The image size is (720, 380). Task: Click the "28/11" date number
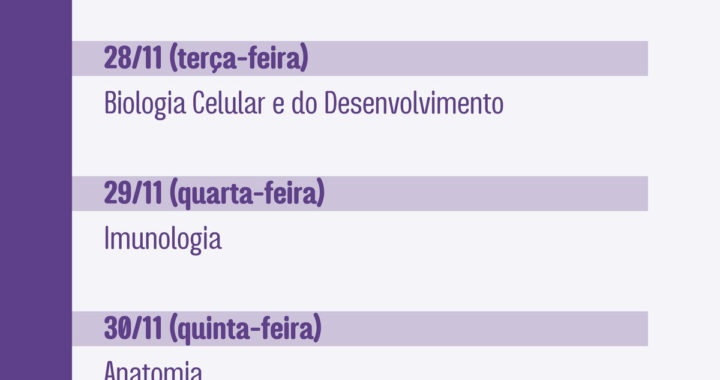(133, 58)
